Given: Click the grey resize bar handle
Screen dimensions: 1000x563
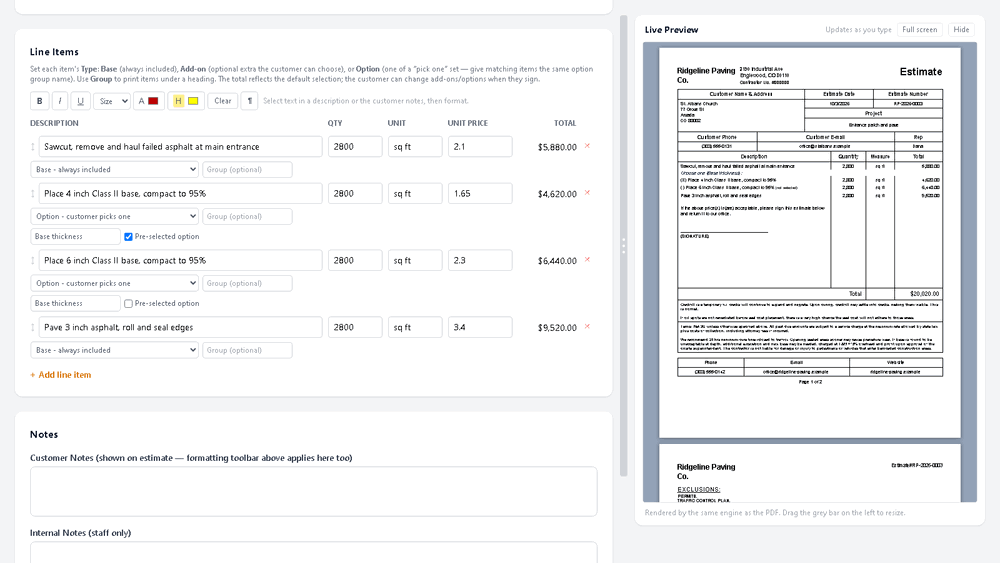Looking at the screenshot, I should click(x=624, y=245).
